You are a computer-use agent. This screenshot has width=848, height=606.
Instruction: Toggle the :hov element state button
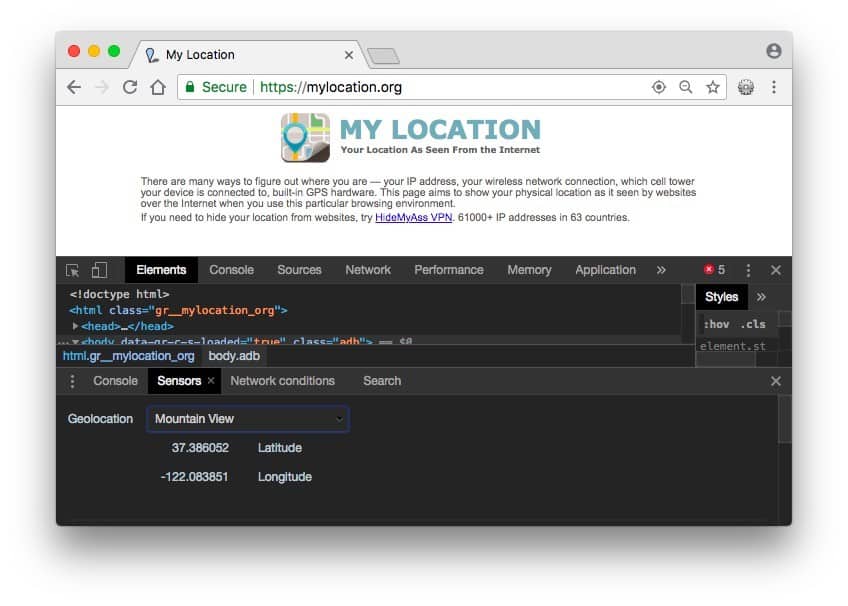pos(716,324)
